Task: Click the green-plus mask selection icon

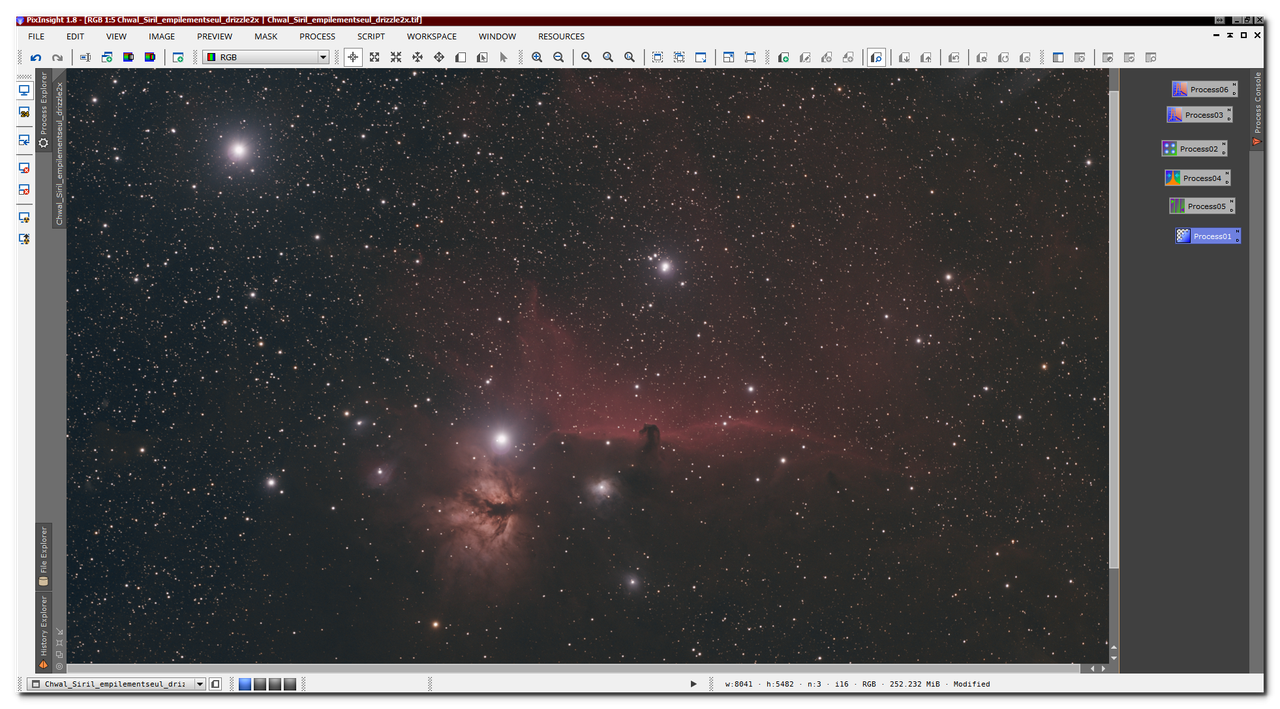Action: (x=783, y=57)
